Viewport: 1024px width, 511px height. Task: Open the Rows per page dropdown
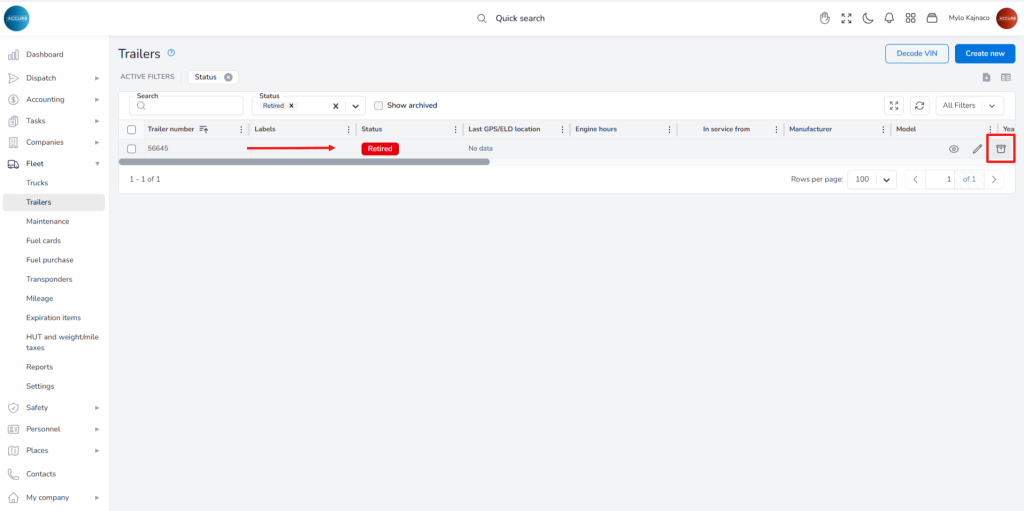871,179
